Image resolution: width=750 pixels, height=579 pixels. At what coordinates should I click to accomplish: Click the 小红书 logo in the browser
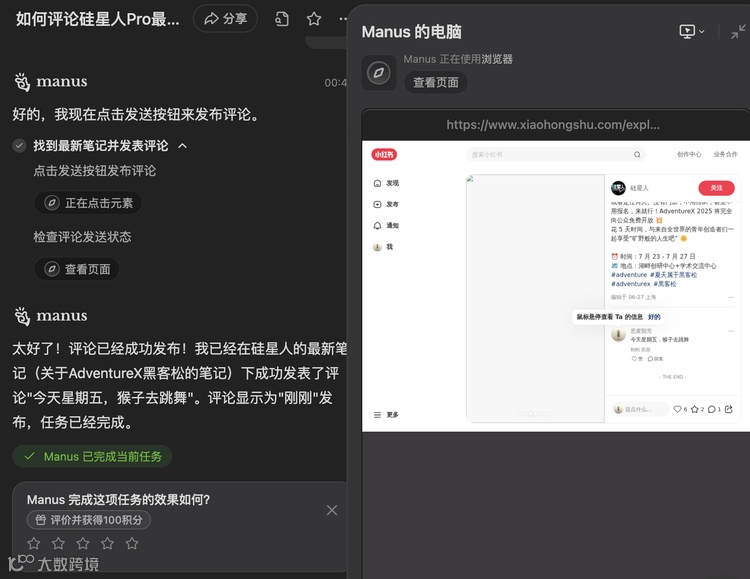(384, 154)
